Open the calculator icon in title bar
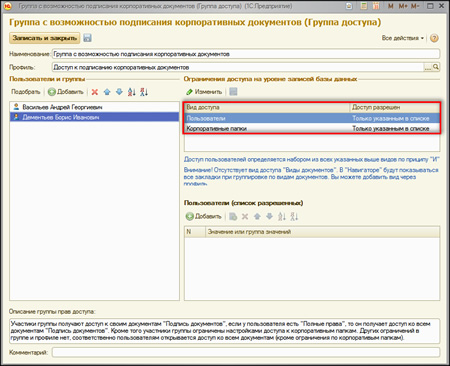This screenshot has height=366, width=450. click(x=364, y=6)
